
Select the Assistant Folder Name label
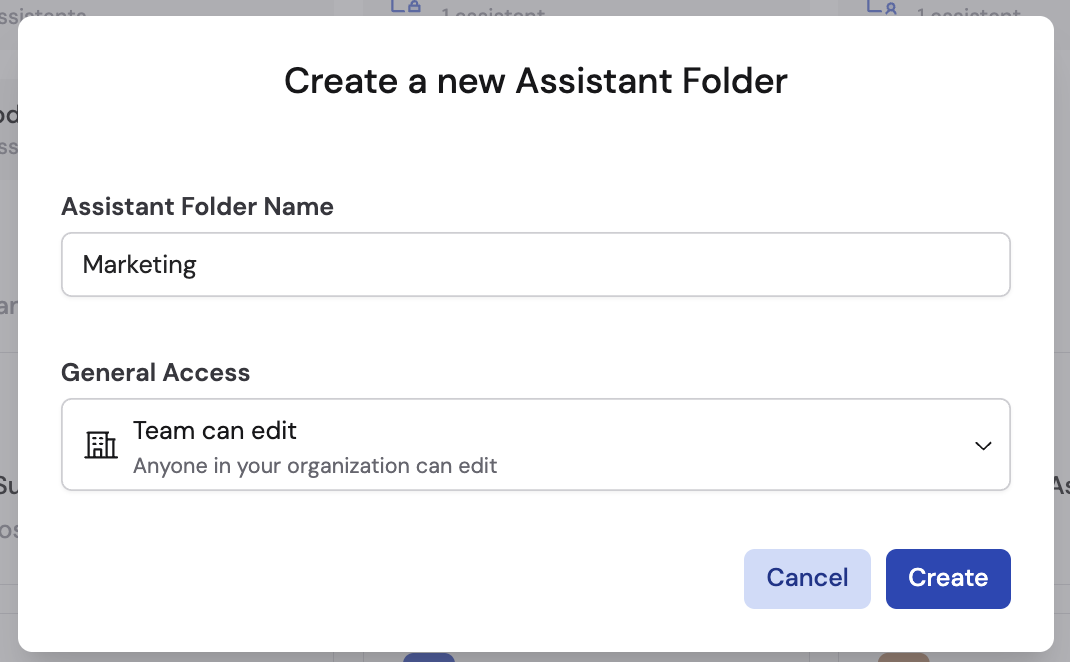[197, 207]
